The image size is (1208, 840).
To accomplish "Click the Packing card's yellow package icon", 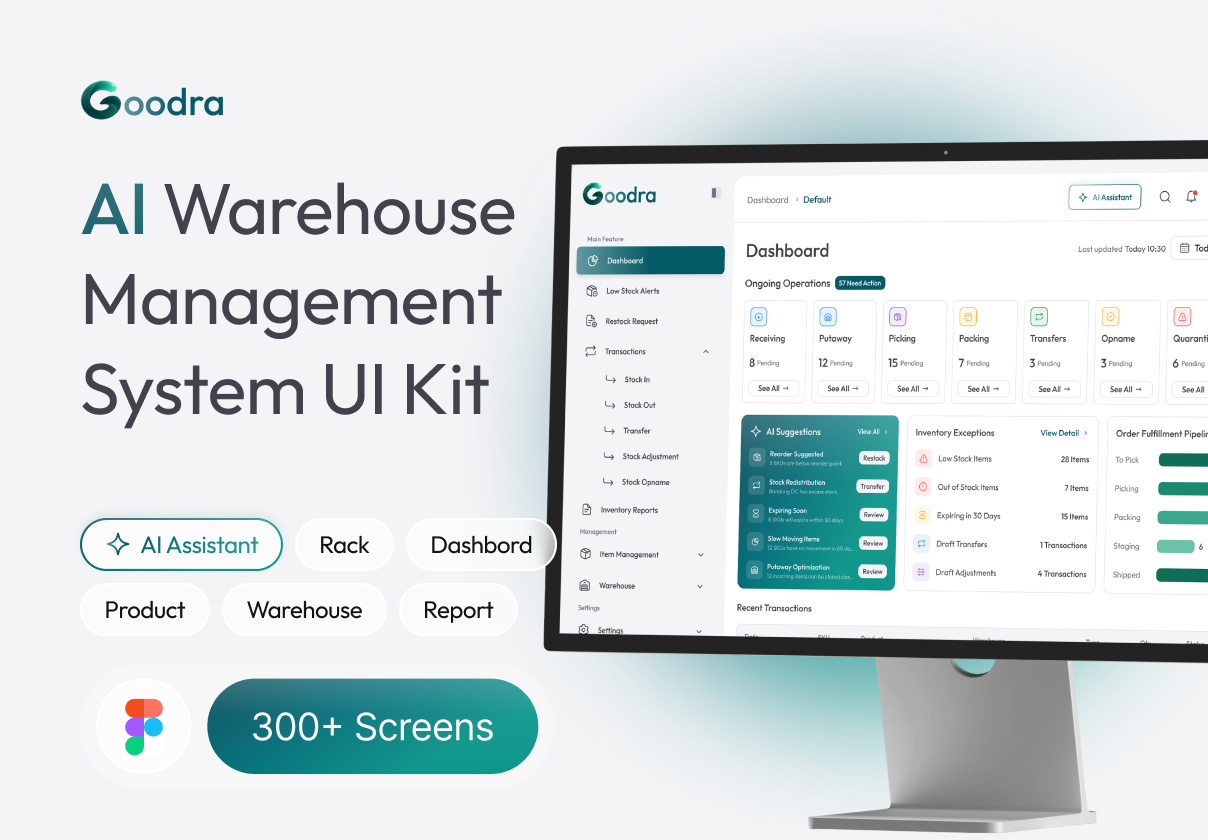I will (967, 317).
